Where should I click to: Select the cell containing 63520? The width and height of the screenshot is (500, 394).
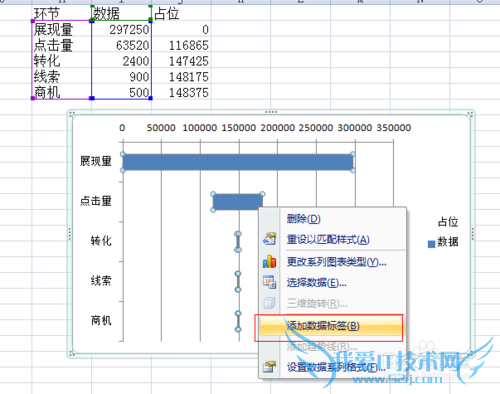pos(121,45)
